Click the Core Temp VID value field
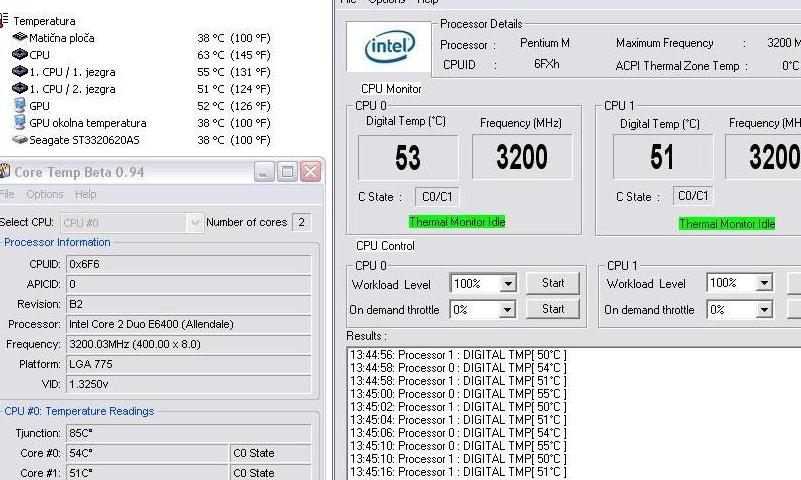This screenshot has width=801, height=480. click(x=188, y=384)
